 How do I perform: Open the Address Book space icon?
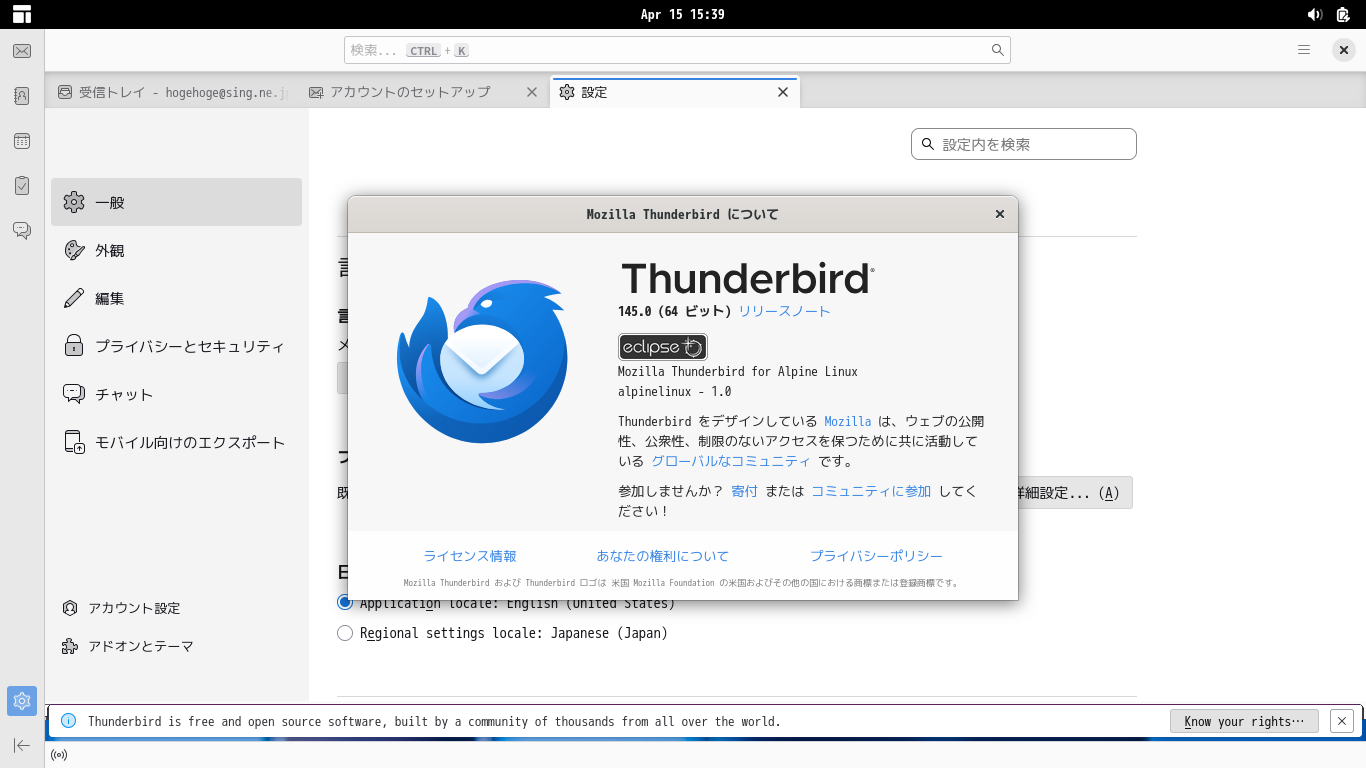click(x=22, y=96)
